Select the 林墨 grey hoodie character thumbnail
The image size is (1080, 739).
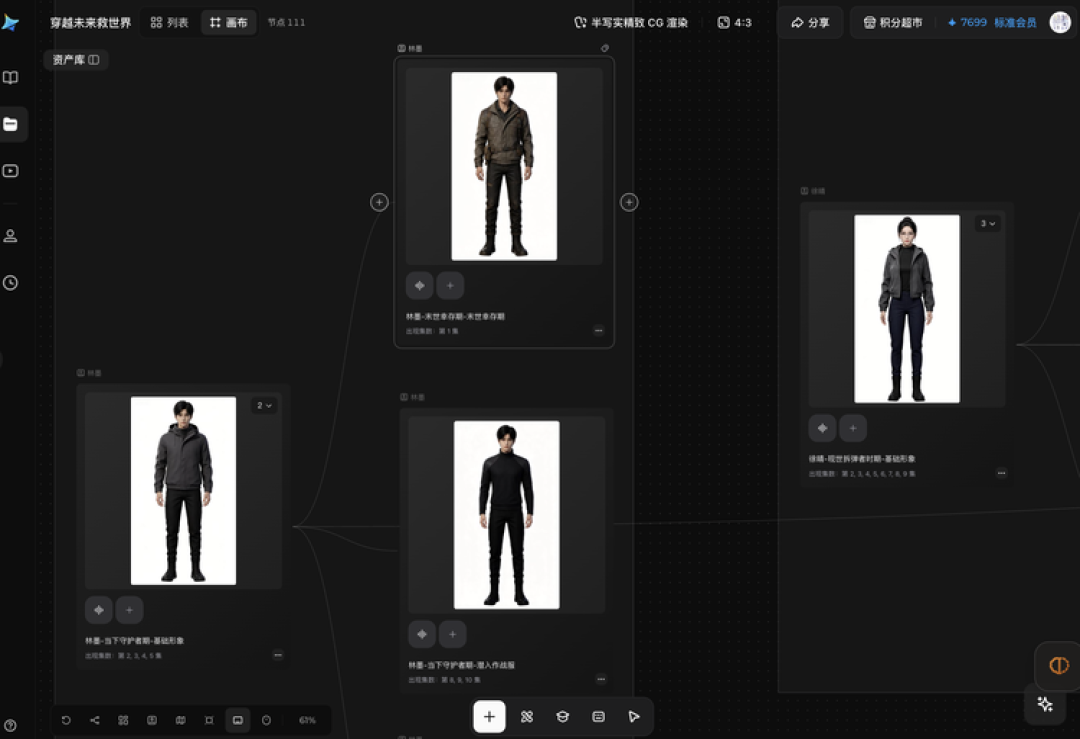point(183,490)
